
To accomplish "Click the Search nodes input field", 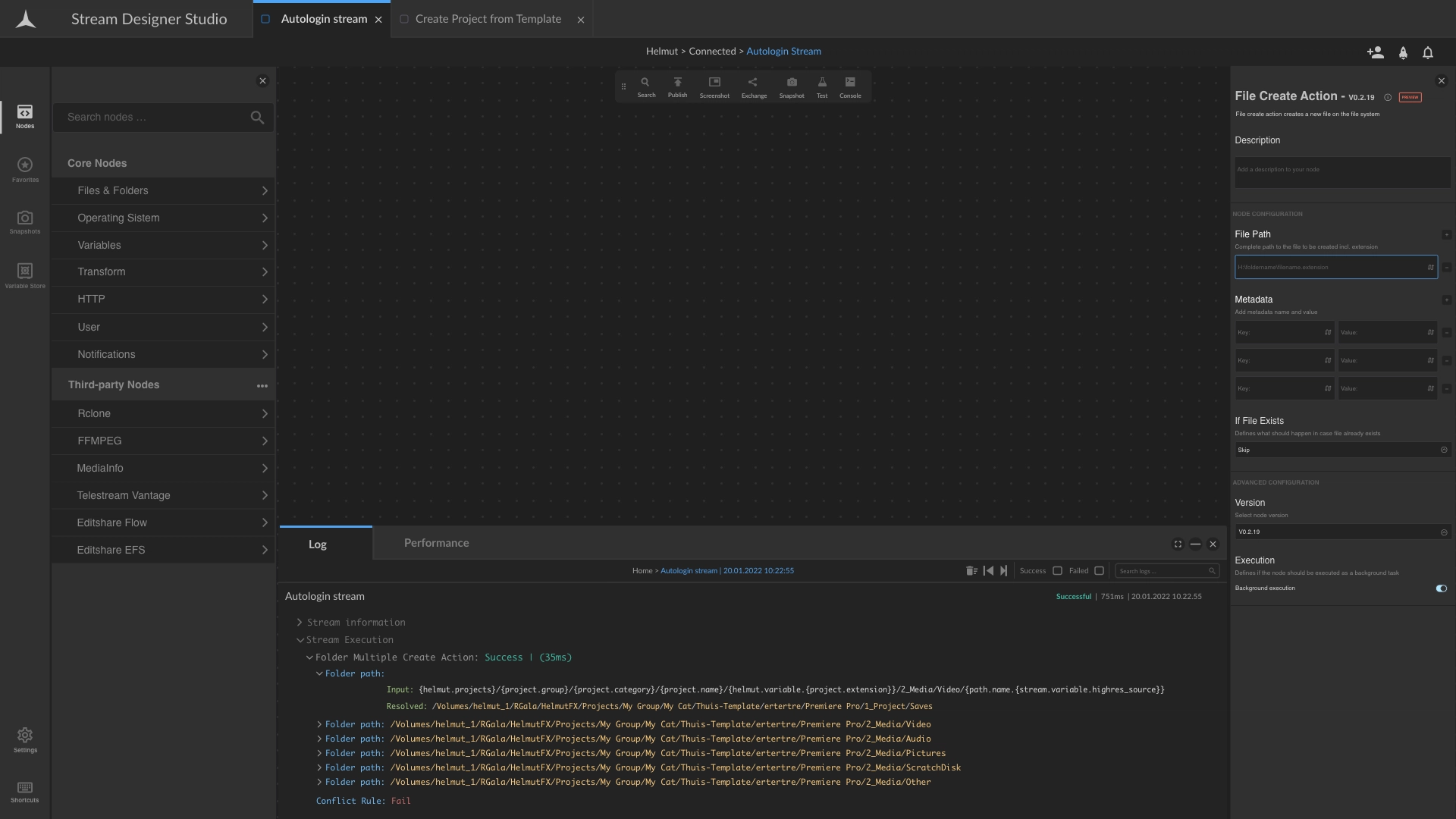I will [155, 118].
